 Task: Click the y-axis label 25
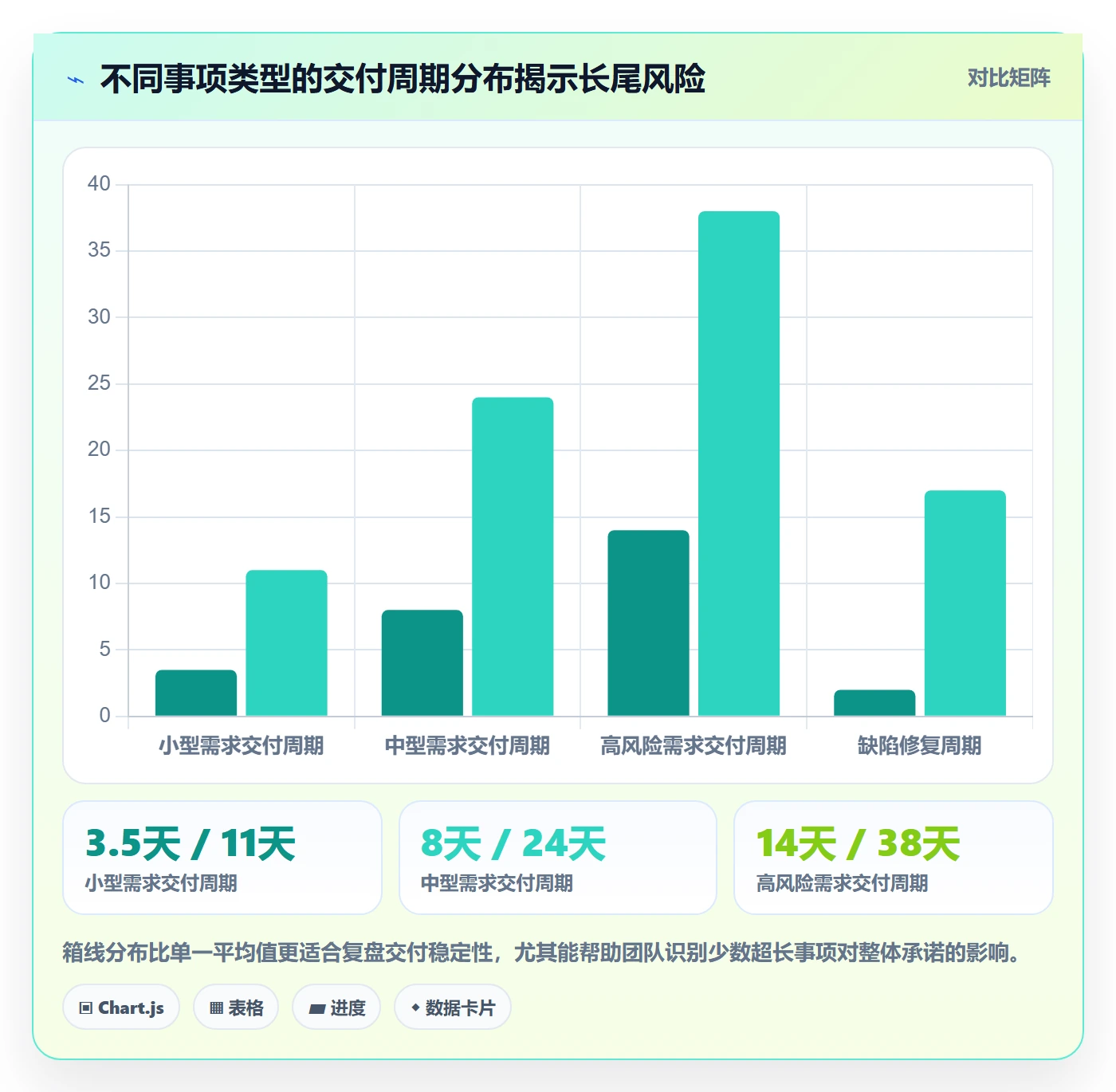click(x=99, y=383)
